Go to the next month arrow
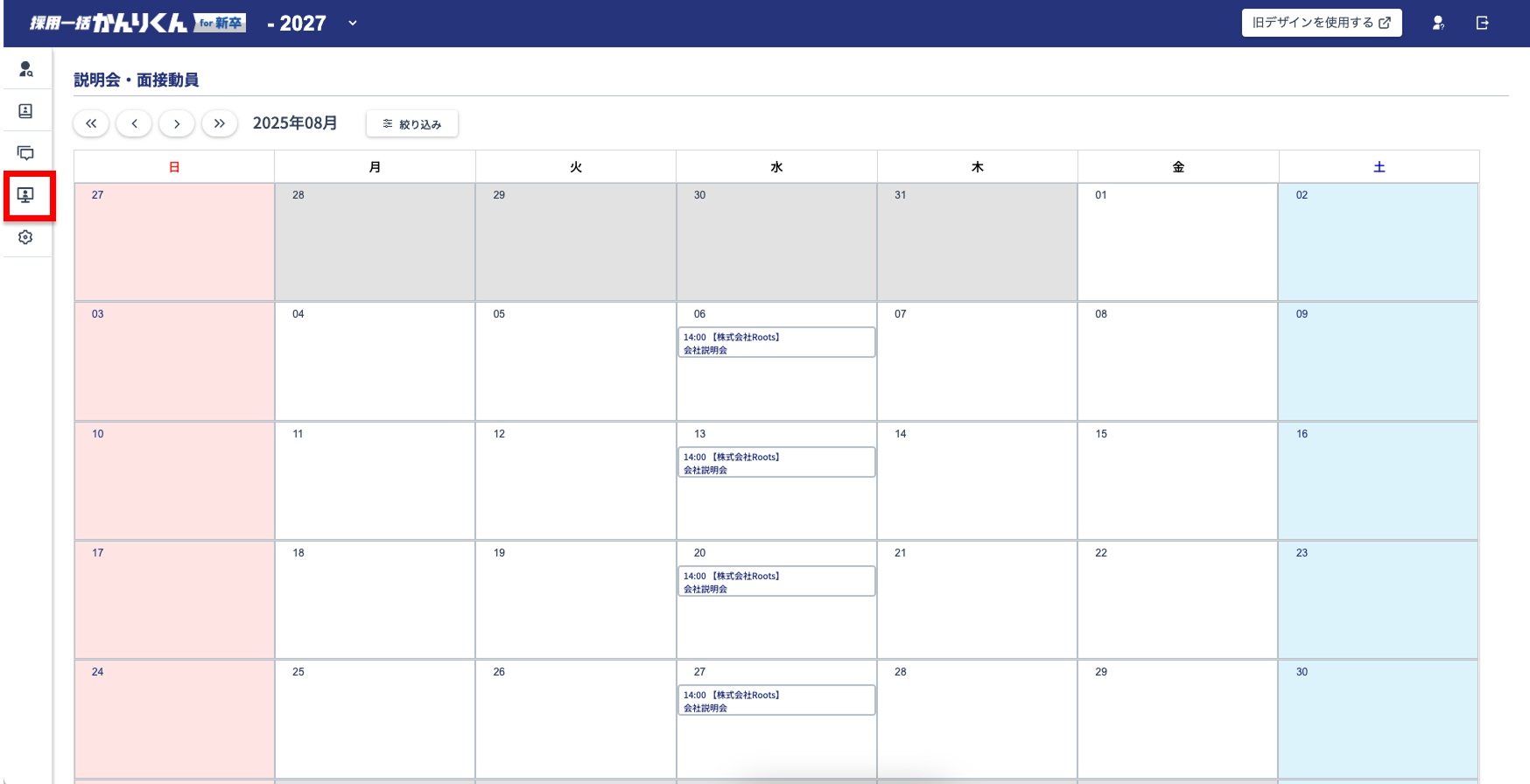 pos(177,123)
